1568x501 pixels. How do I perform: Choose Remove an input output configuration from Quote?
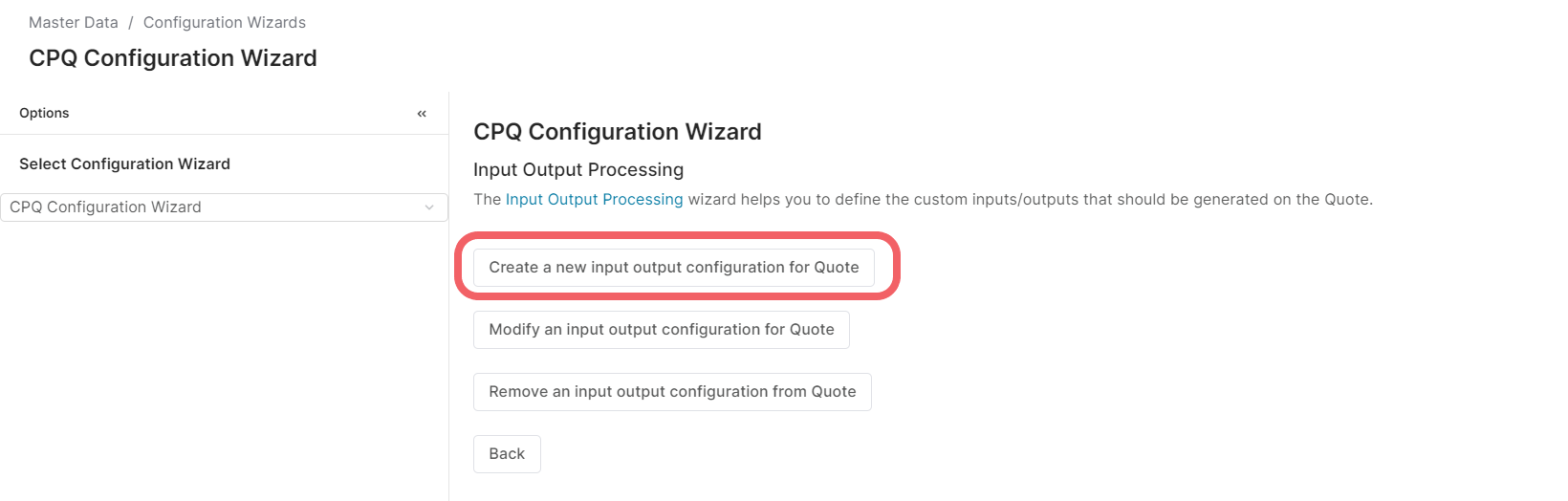pos(672,392)
